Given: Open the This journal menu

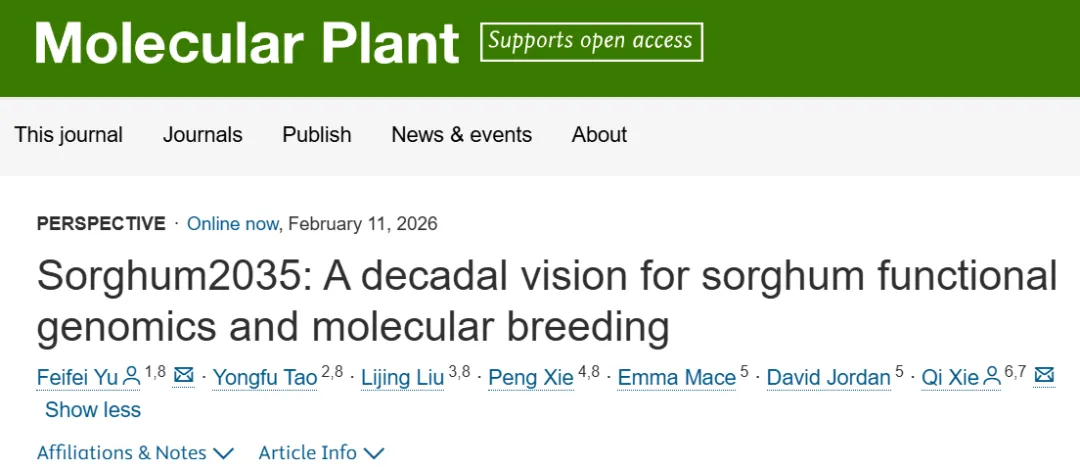Looking at the screenshot, I should point(68,135).
